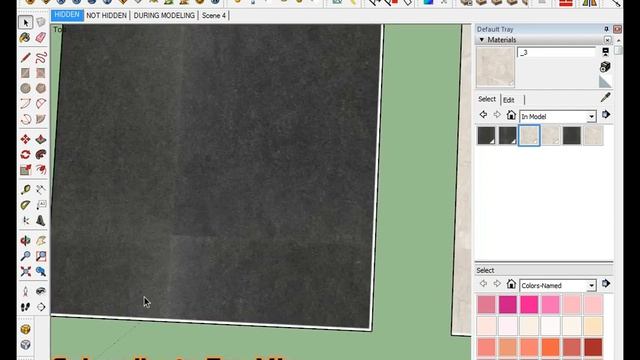This screenshot has width=640, height=360.
Task: Choose the Freehand squiggle tool
Action: (41, 58)
